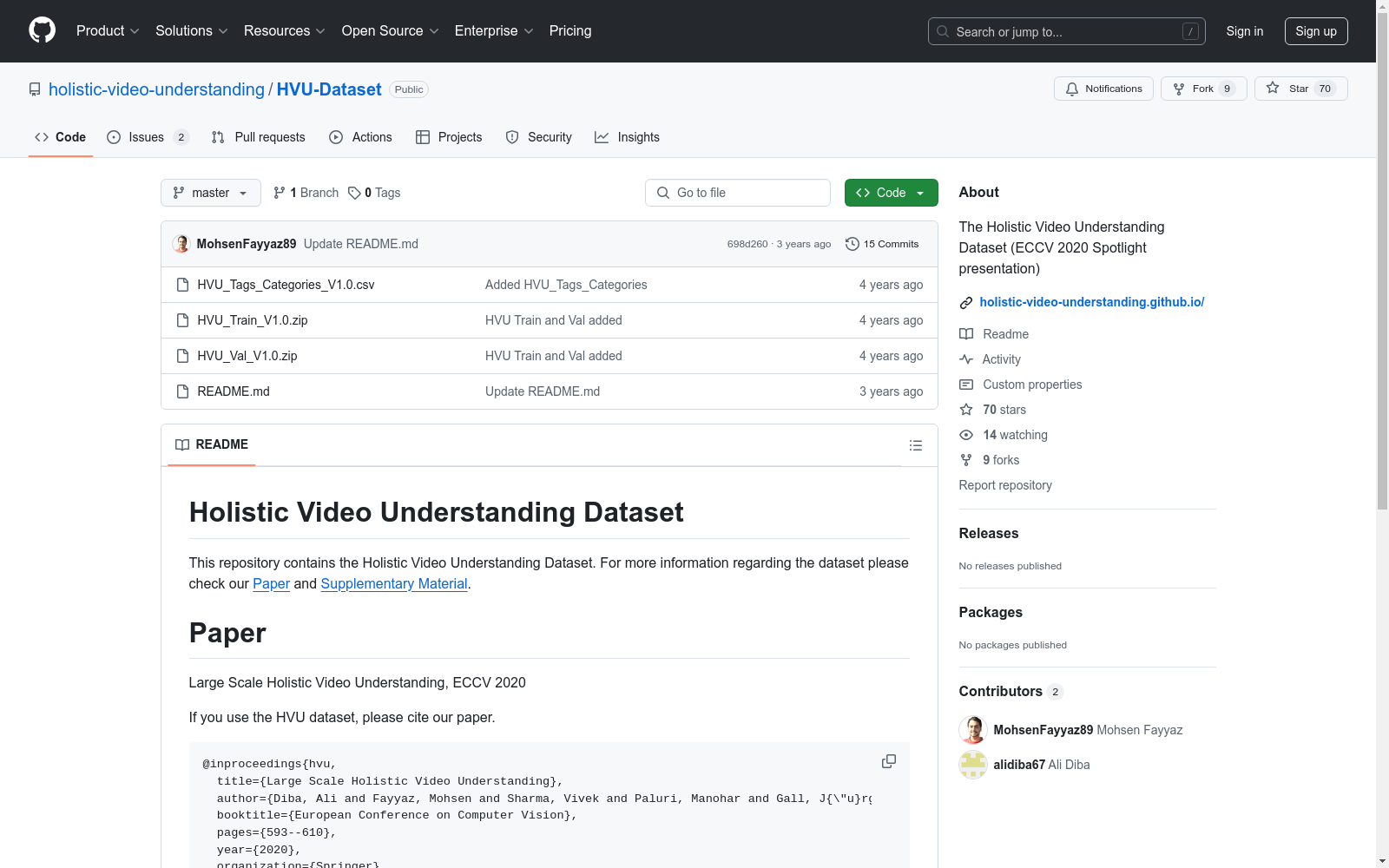Screen dimensions: 1389x868
Task: View 70 stars stargazers
Action: click(993, 410)
